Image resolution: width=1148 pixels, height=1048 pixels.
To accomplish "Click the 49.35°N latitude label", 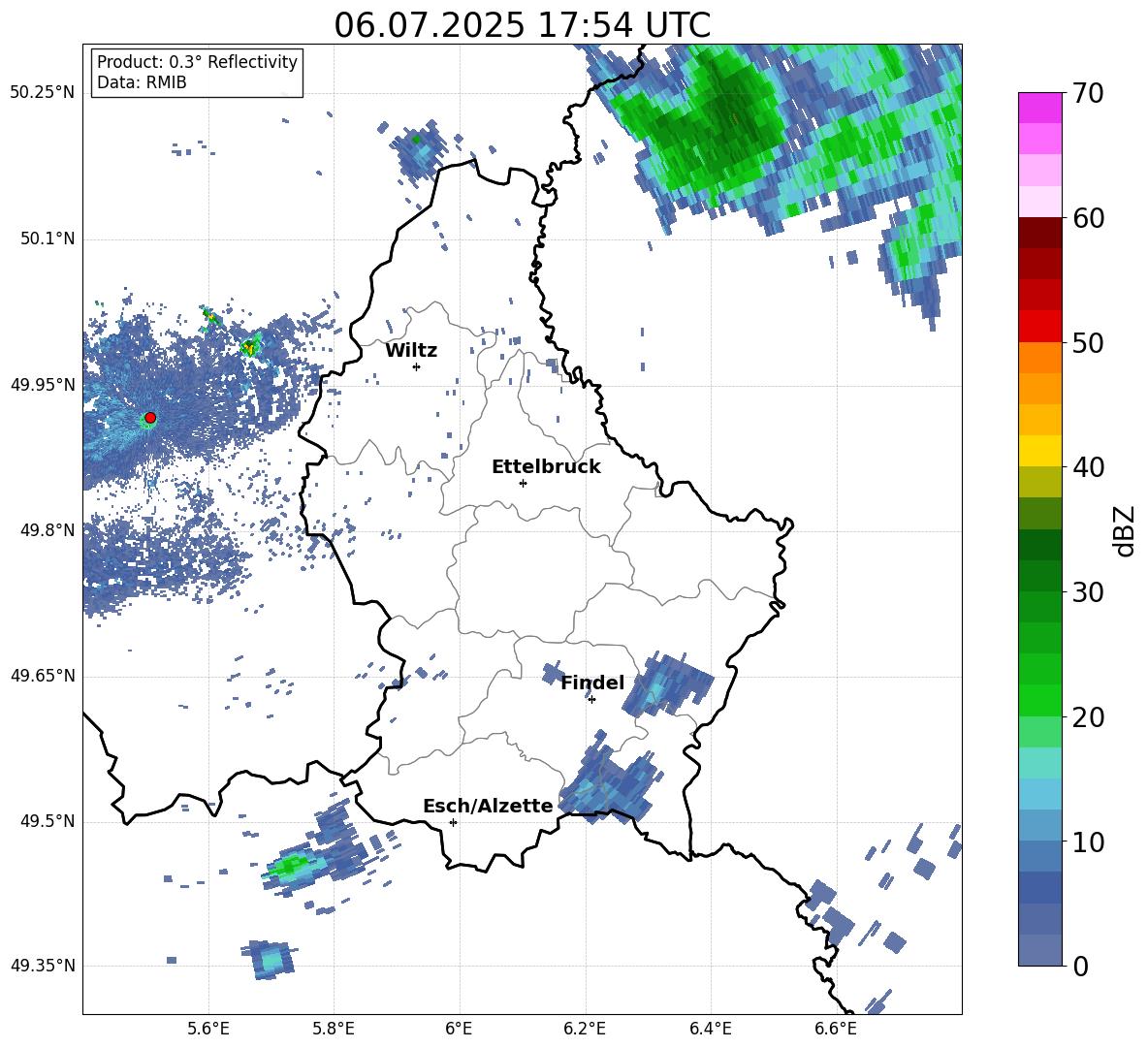I will [43, 966].
